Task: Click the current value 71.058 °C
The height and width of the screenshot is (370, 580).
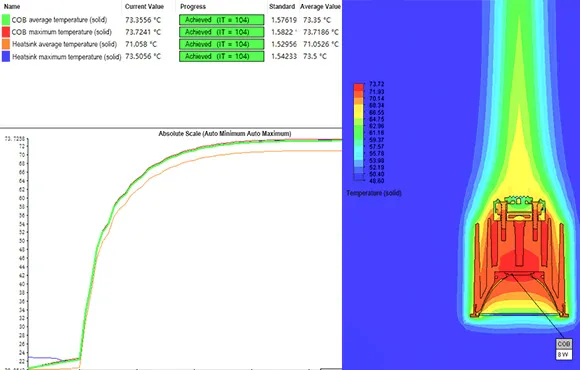Action: click(141, 44)
